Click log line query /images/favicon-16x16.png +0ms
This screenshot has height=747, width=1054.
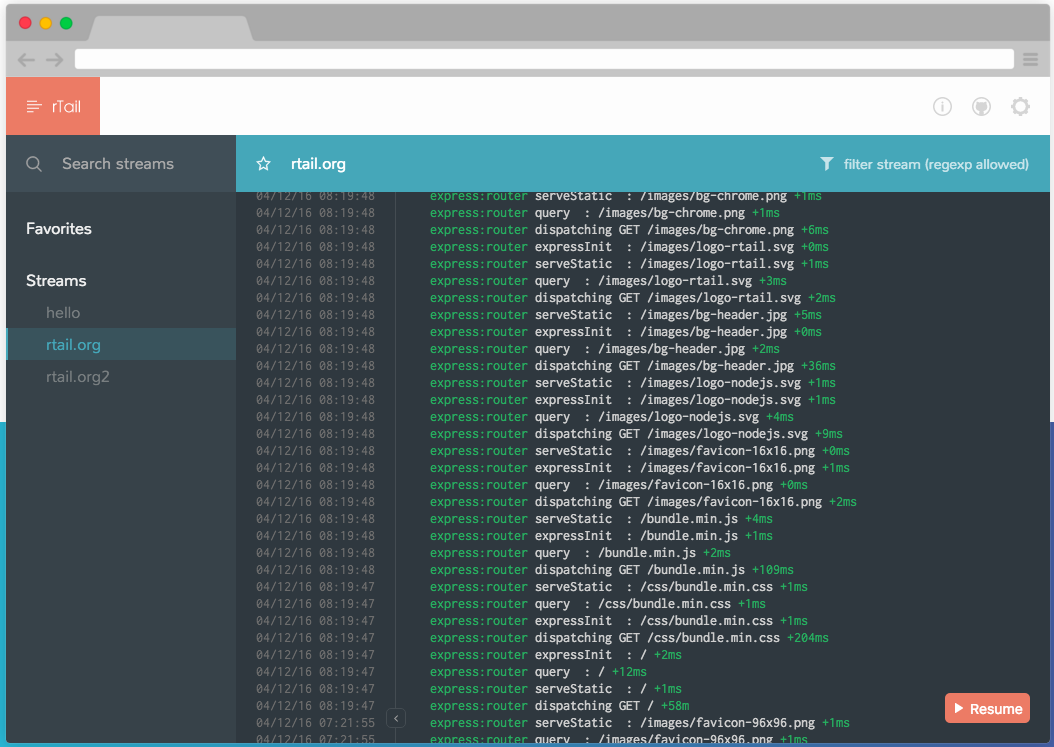click(618, 485)
